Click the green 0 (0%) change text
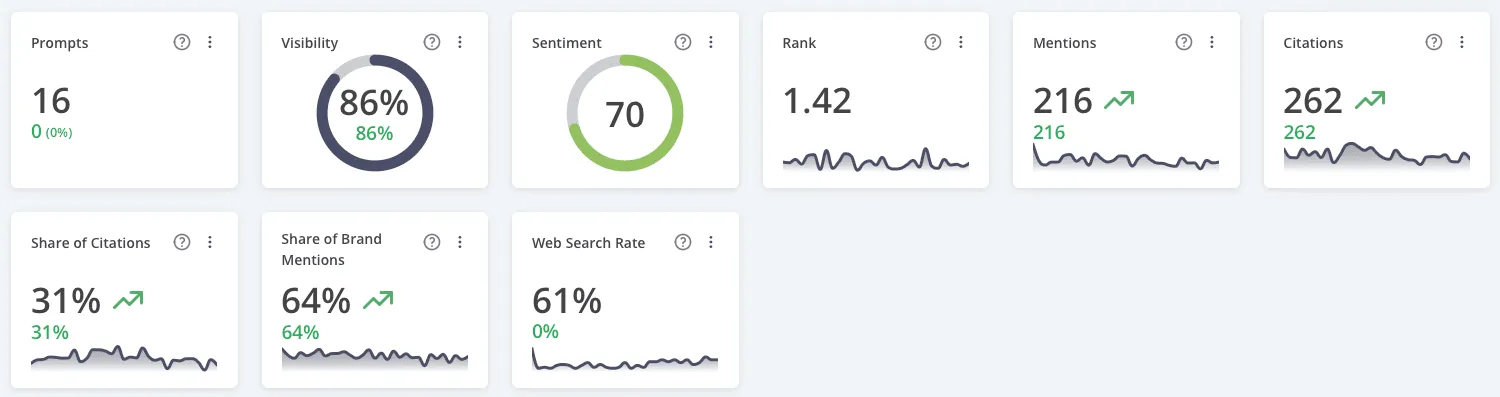This screenshot has width=1500, height=397. pos(52,132)
